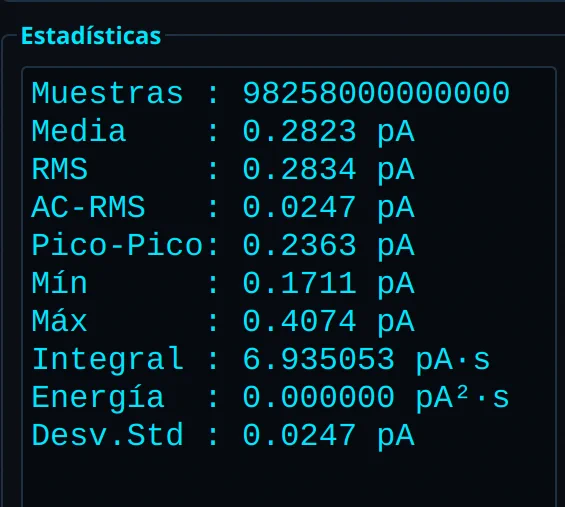Viewport: 565px width, 507px height.
Task: Click the Mín label
Action: point(60,284)
